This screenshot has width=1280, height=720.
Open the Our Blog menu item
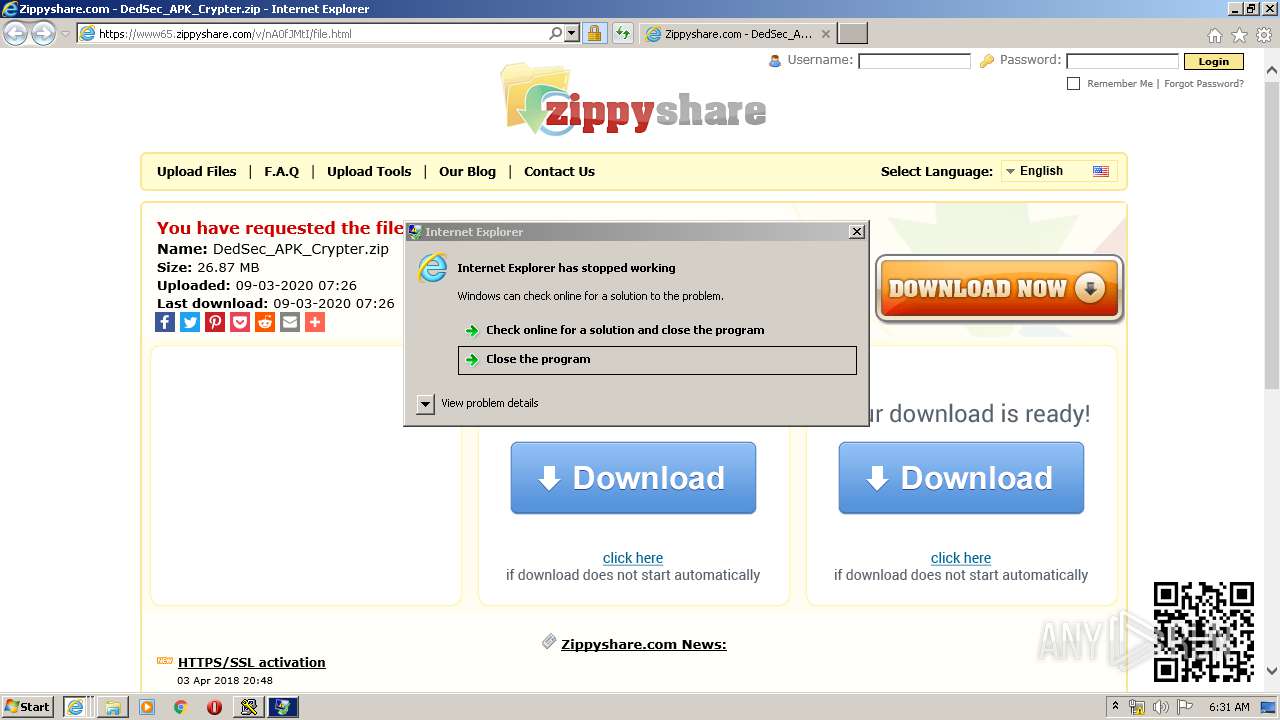[467, 171]
